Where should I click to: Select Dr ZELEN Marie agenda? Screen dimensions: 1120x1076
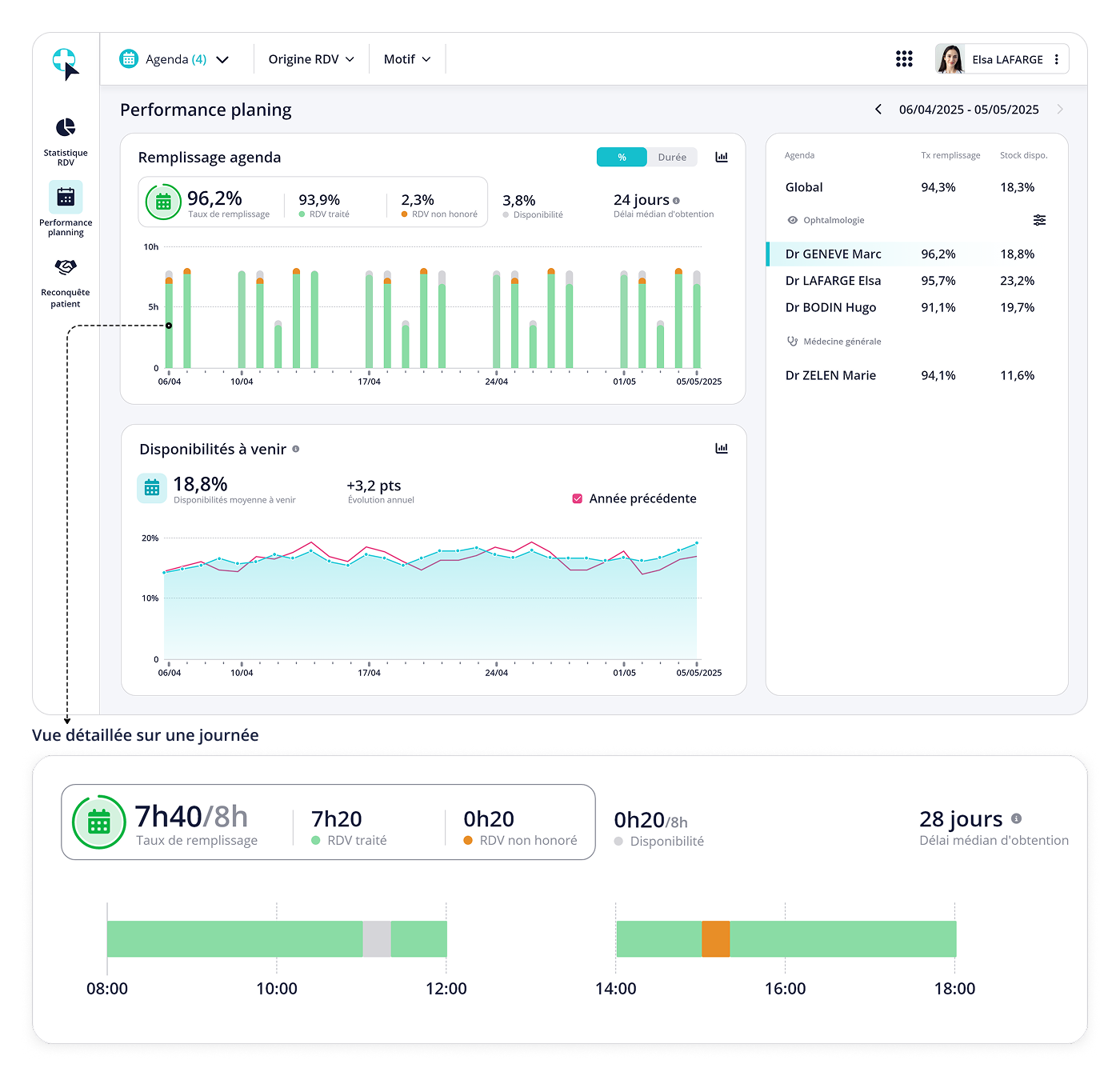(917, 375)
